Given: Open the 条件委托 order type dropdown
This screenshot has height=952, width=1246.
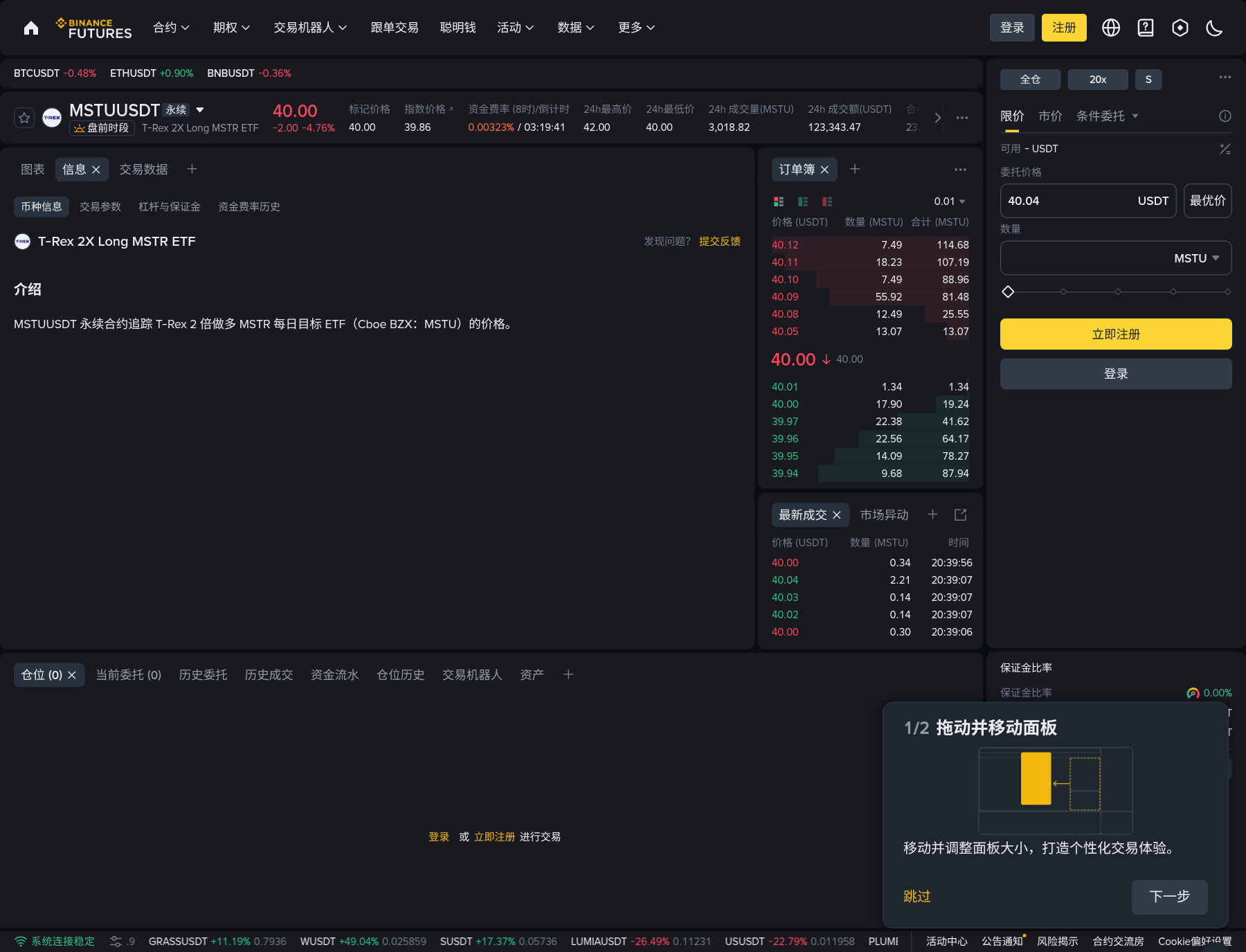Looking at the screenshot, I should click(1107, 116).
